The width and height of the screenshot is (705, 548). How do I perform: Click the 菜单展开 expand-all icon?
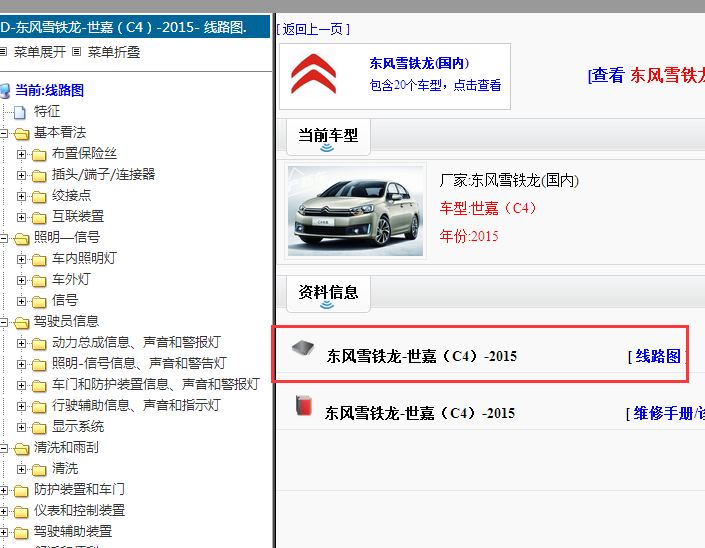pos(3,52)
